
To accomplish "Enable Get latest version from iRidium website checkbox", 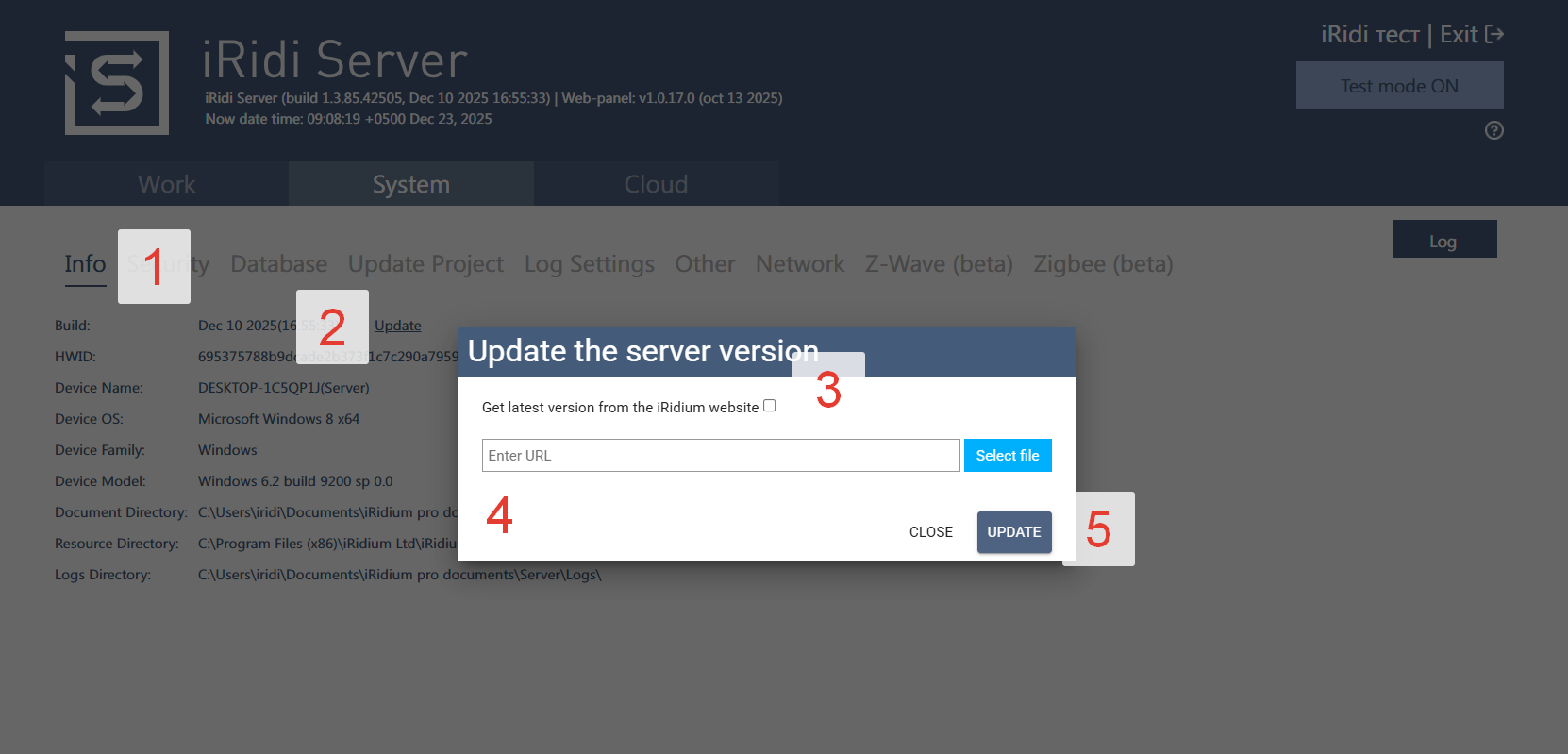I will tap(770, 406).
